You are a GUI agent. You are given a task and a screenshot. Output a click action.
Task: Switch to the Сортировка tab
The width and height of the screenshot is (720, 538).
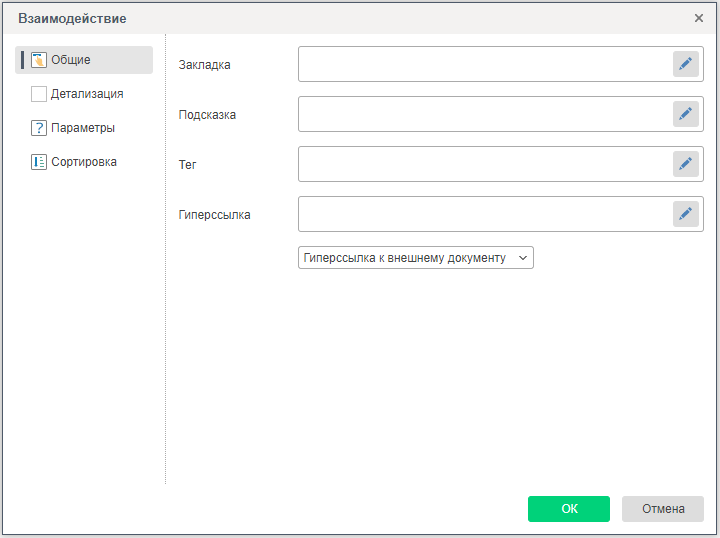(84, 162)
